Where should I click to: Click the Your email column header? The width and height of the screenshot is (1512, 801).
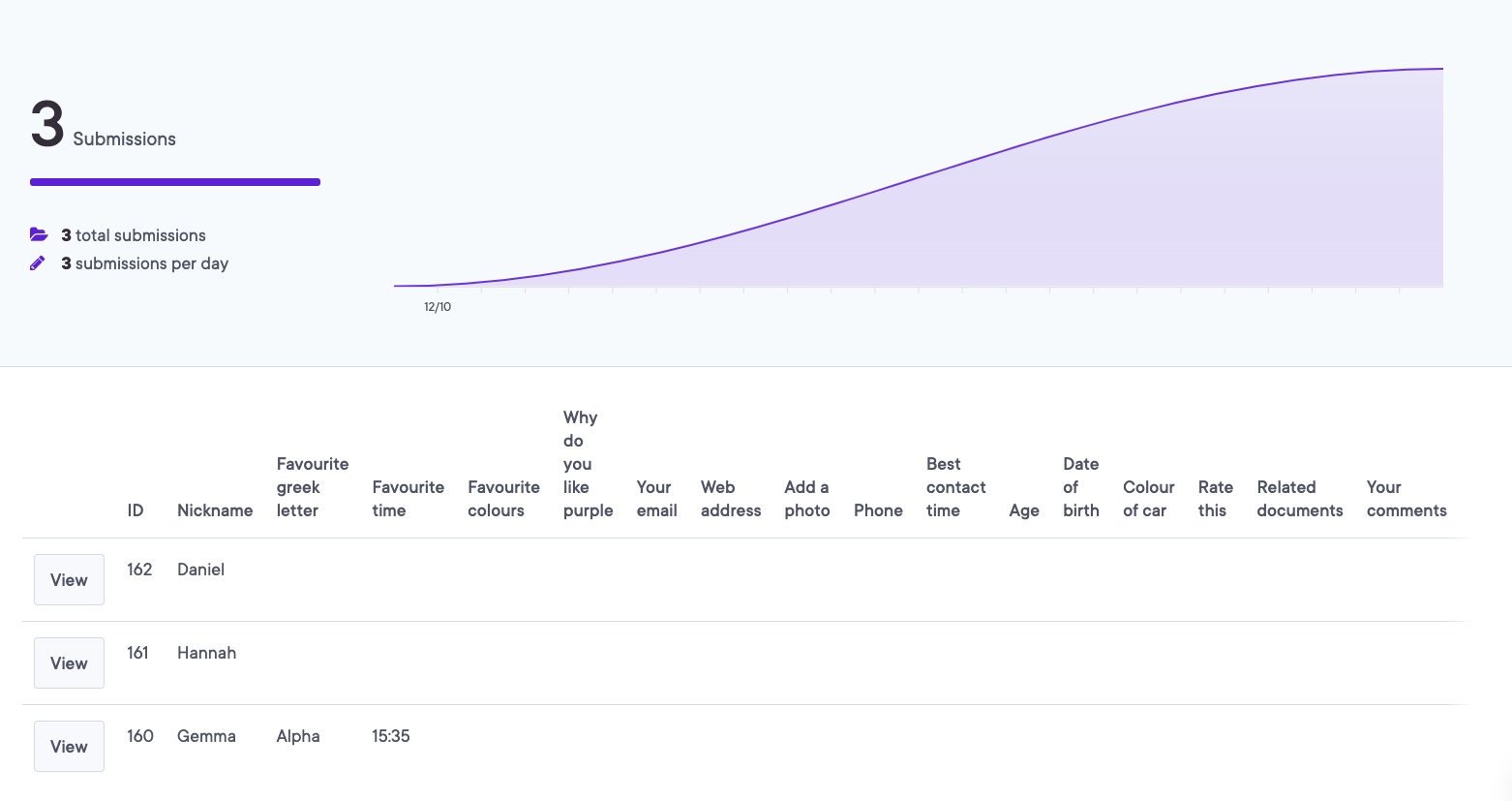pos(656,499)
